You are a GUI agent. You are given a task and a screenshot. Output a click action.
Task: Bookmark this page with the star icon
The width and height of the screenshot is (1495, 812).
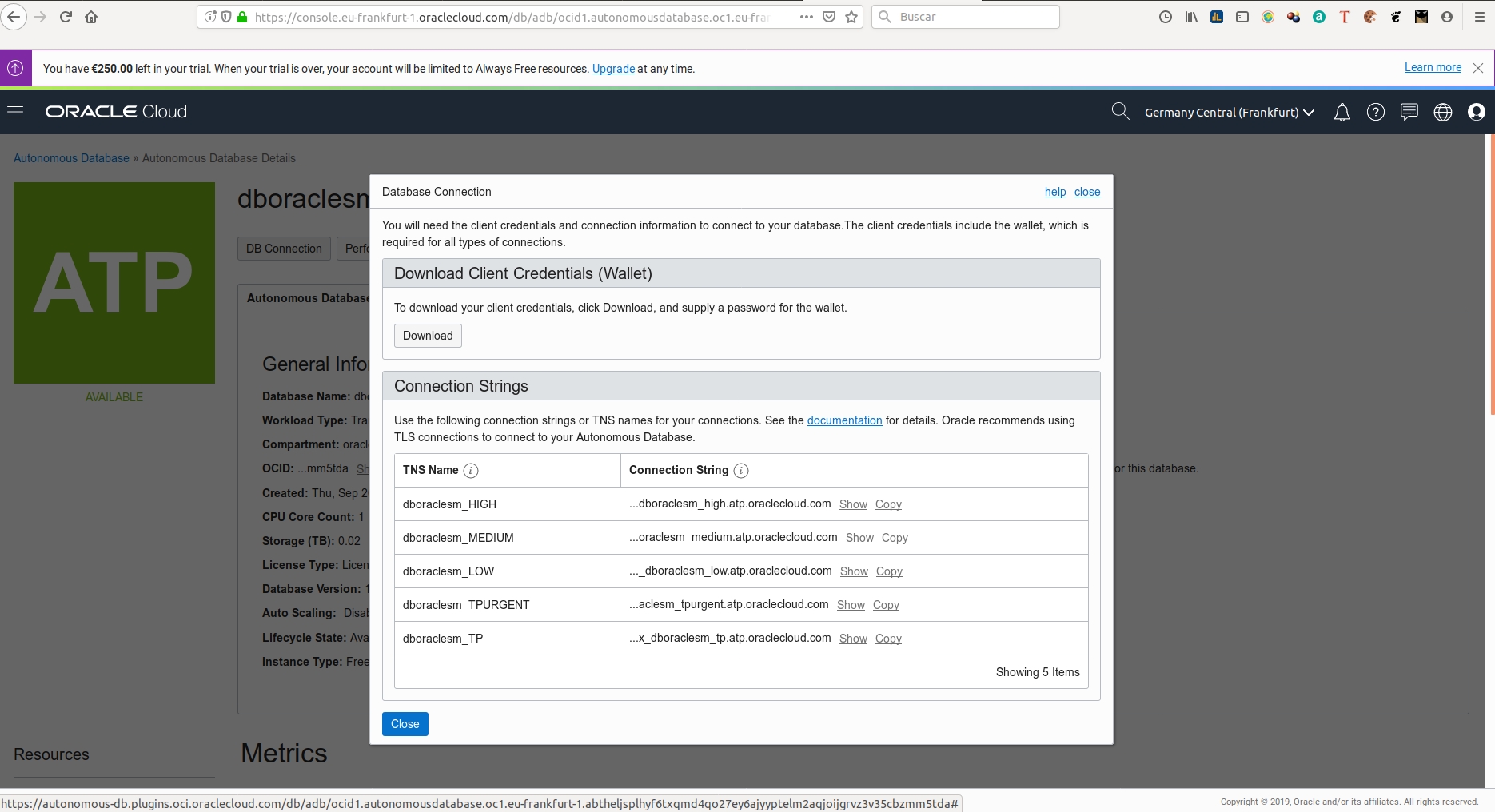click(x=851, y=17)
